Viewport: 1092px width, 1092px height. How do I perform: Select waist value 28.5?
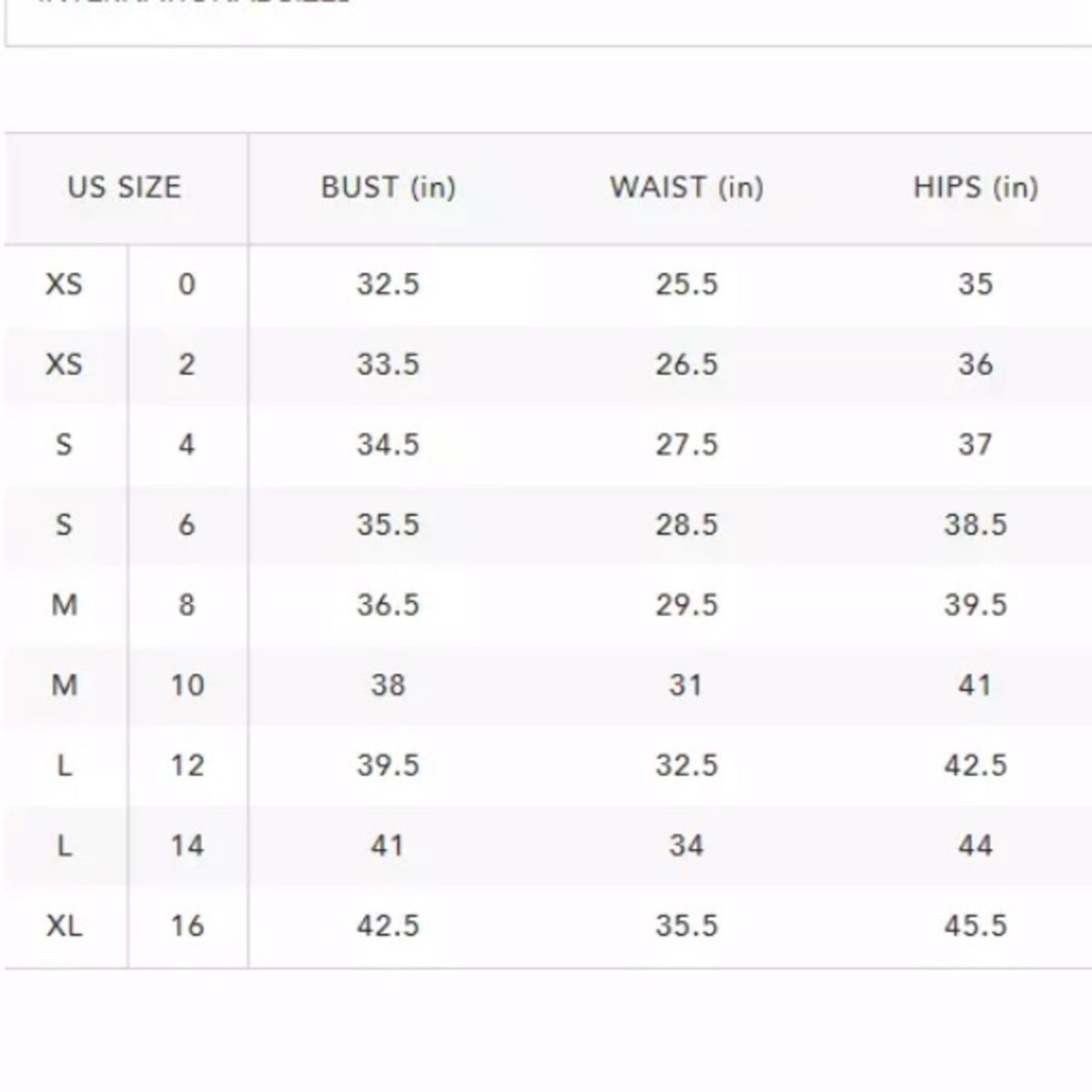point(686,524)
